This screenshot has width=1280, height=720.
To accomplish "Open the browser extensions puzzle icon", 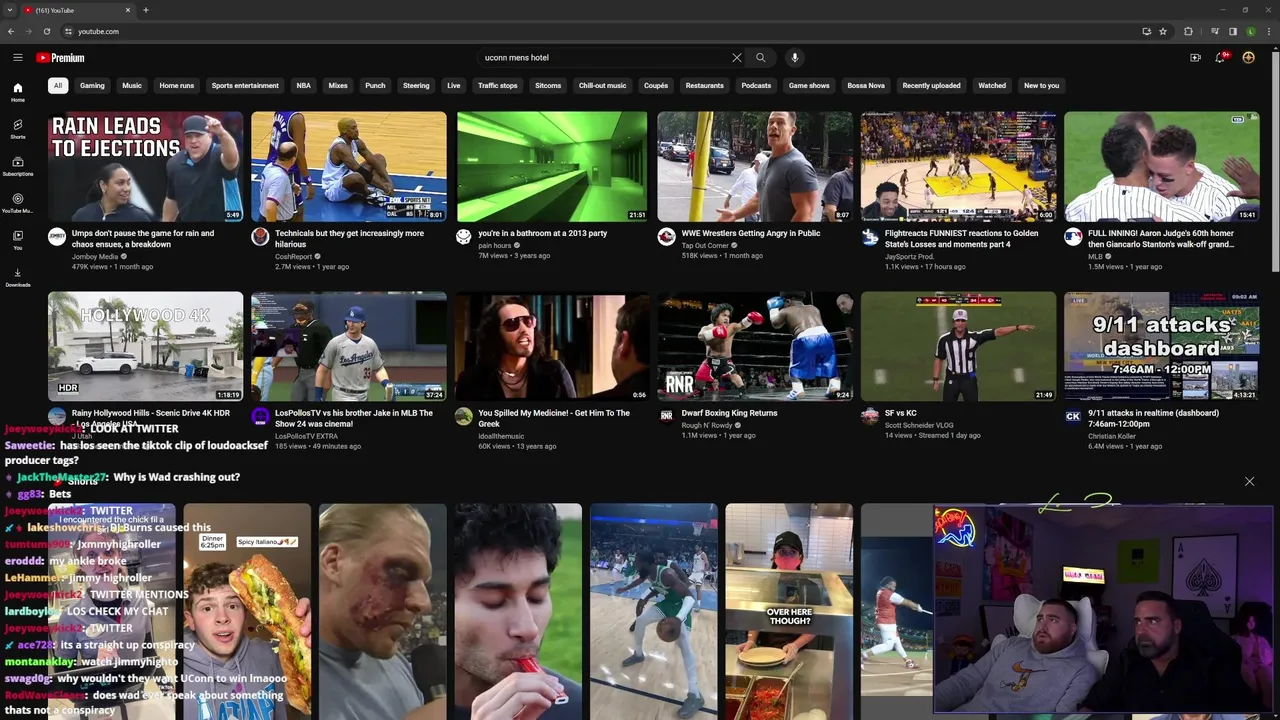I will [x=1188, y=31].
